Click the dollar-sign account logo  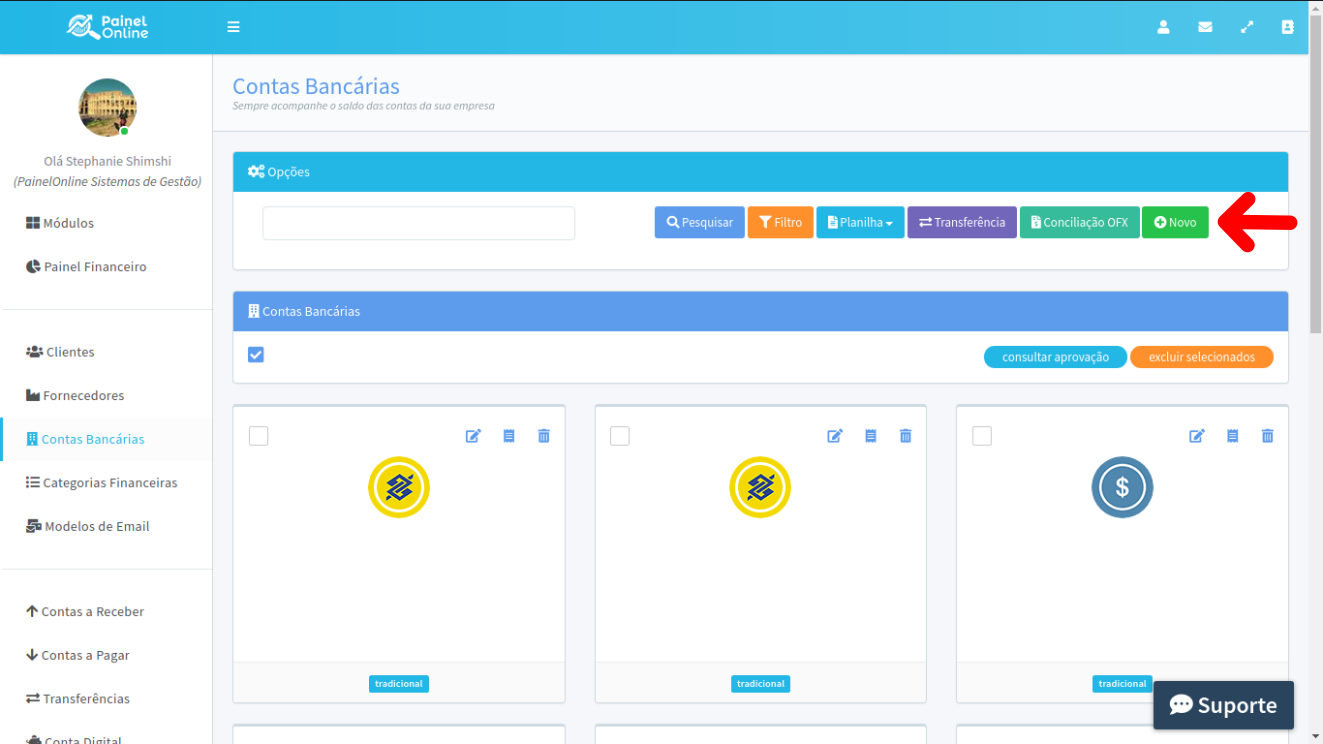point(1122,488)
